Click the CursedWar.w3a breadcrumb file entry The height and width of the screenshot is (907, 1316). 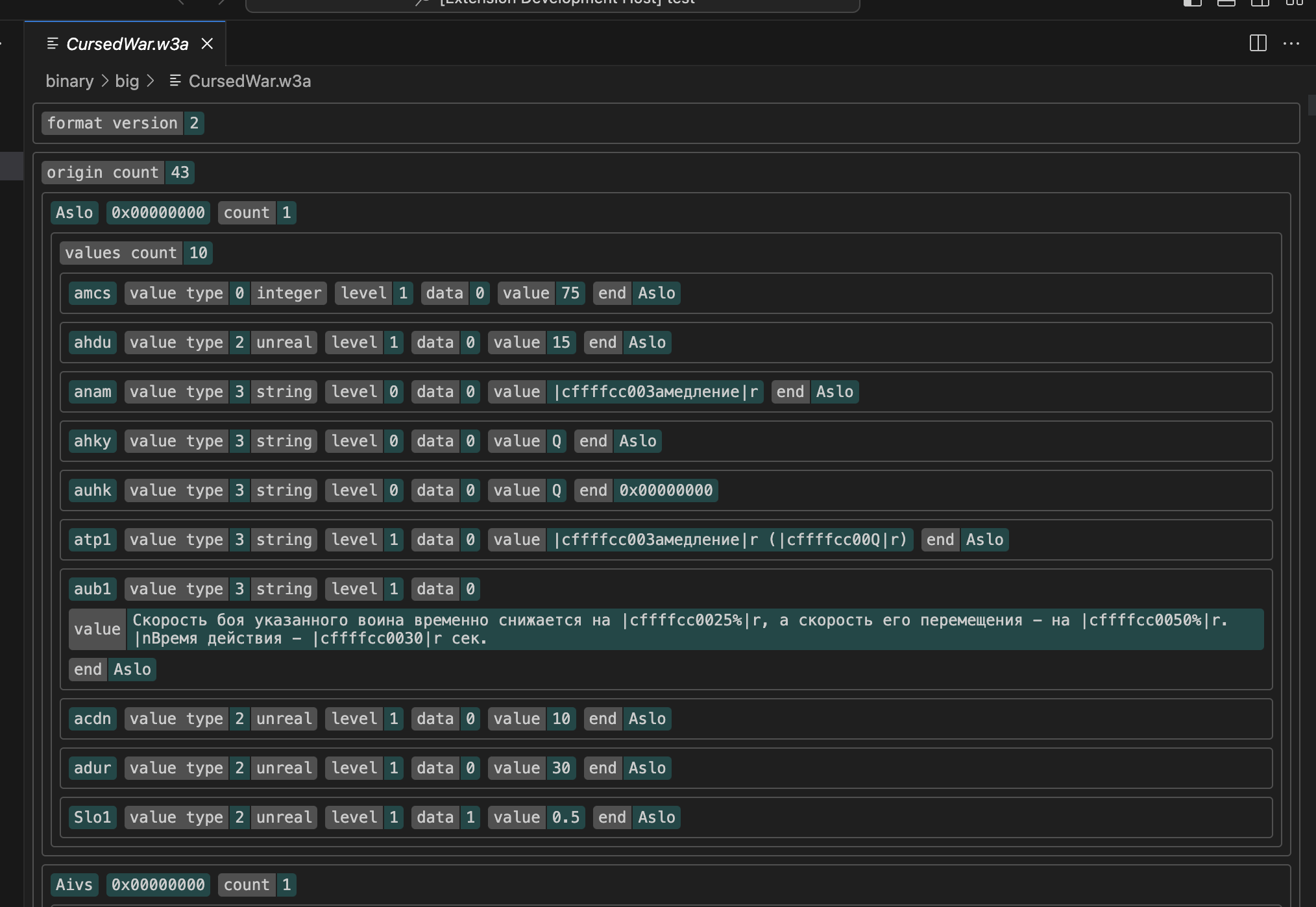tap(249, 81)
